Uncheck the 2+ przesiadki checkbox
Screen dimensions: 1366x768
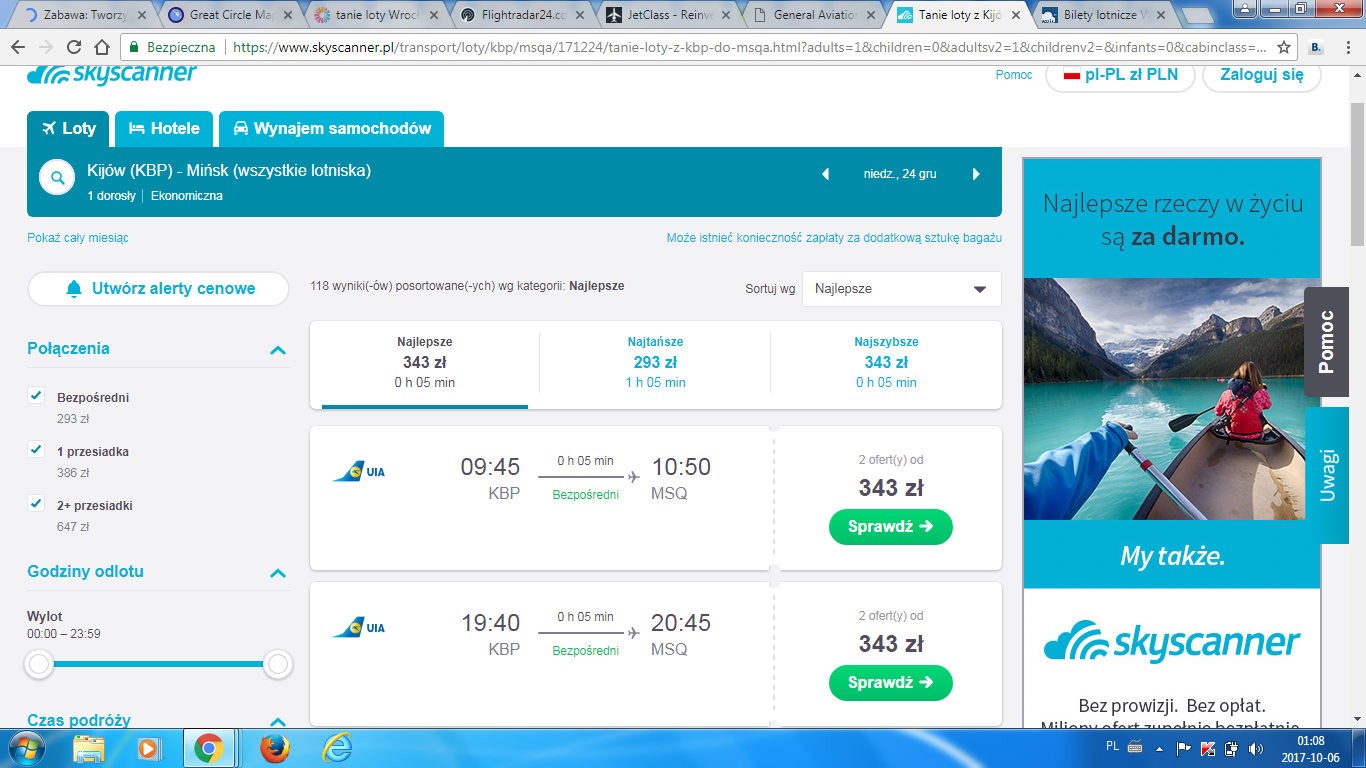pyautogui.click(x=36, y=504)
